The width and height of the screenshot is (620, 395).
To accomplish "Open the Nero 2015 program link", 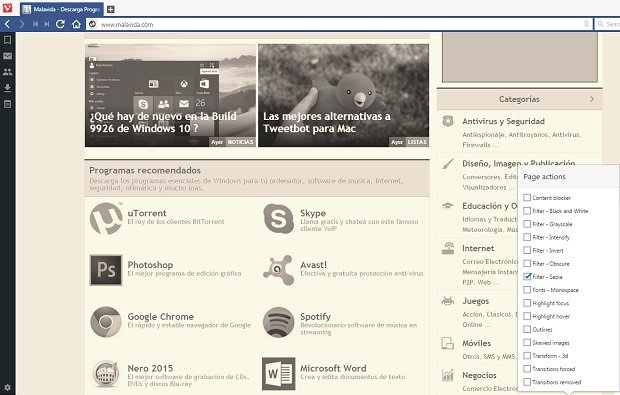I will (150, 369).
